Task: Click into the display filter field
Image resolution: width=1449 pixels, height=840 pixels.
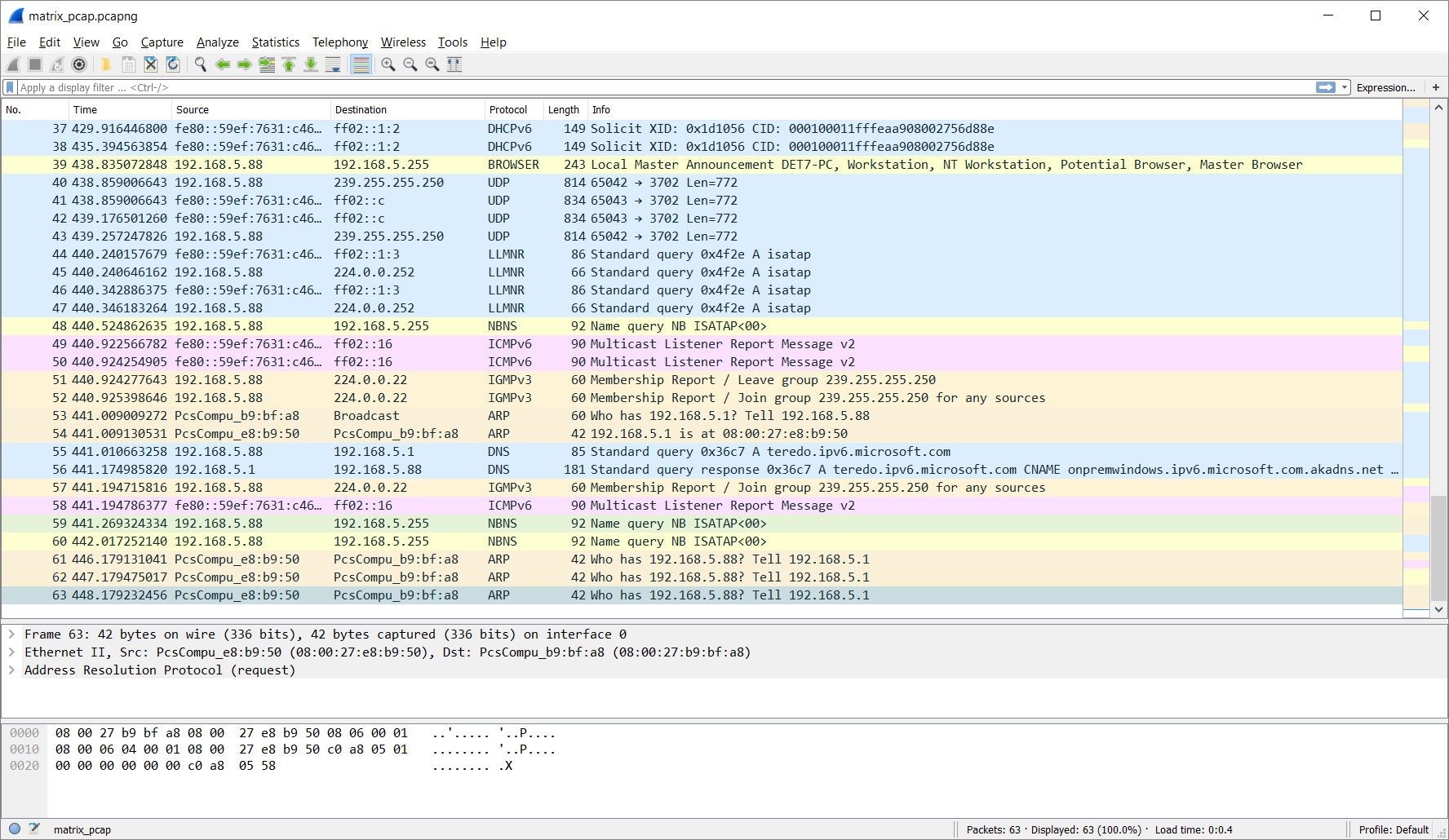Action: (653, 87)
